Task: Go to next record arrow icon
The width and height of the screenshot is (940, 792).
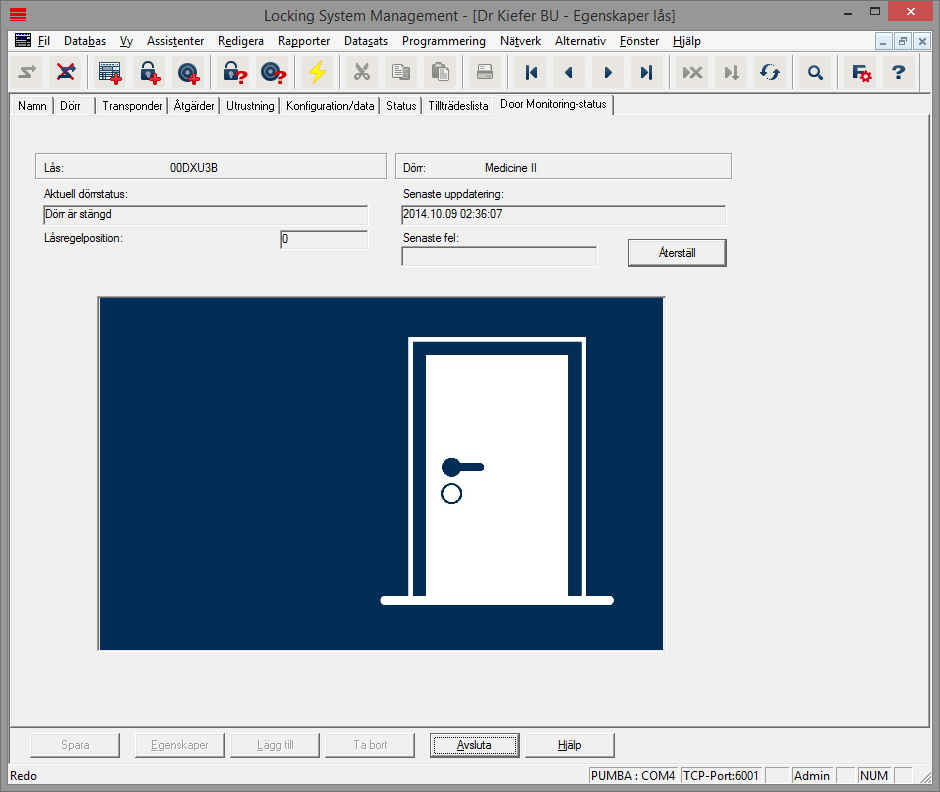Action: [x=608, y=72]
